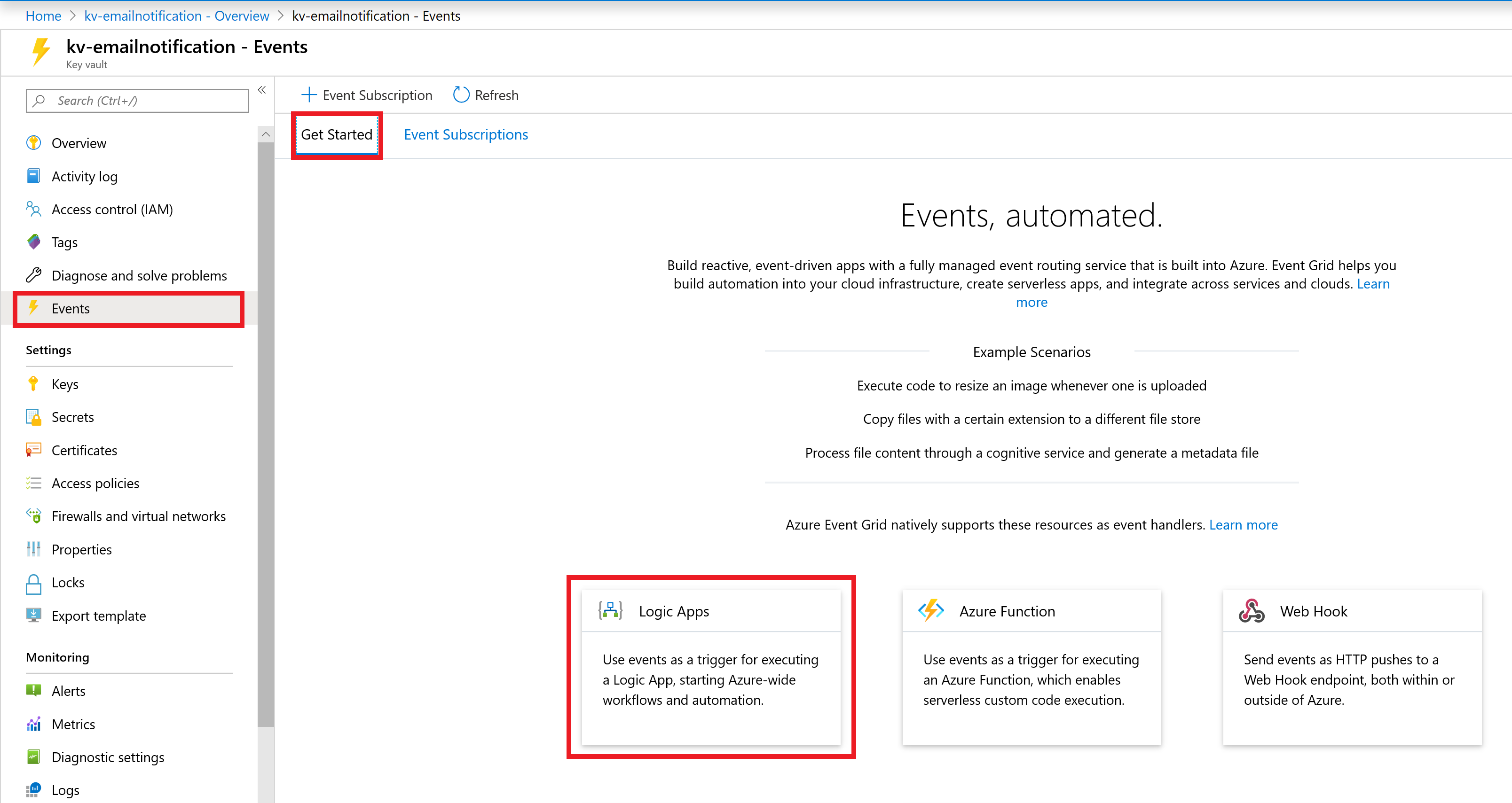The width and height of the screenshot is (1512, 803).
Task: Click the Secrets icon under Settings
Action: (x=33, y=416)
